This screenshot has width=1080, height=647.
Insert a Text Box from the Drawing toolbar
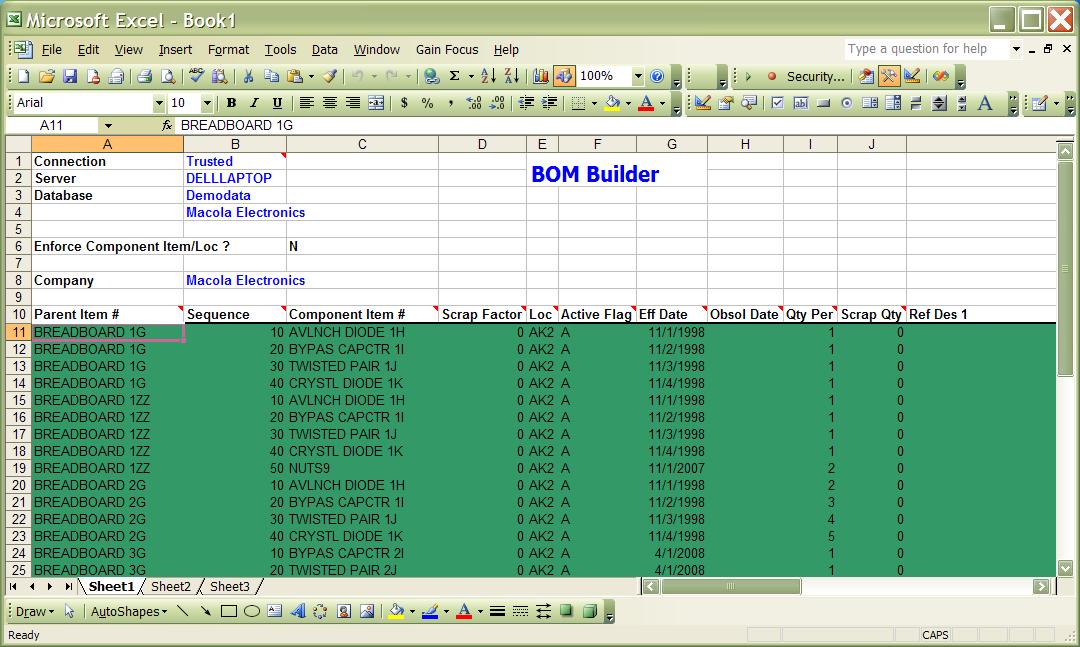275,612
